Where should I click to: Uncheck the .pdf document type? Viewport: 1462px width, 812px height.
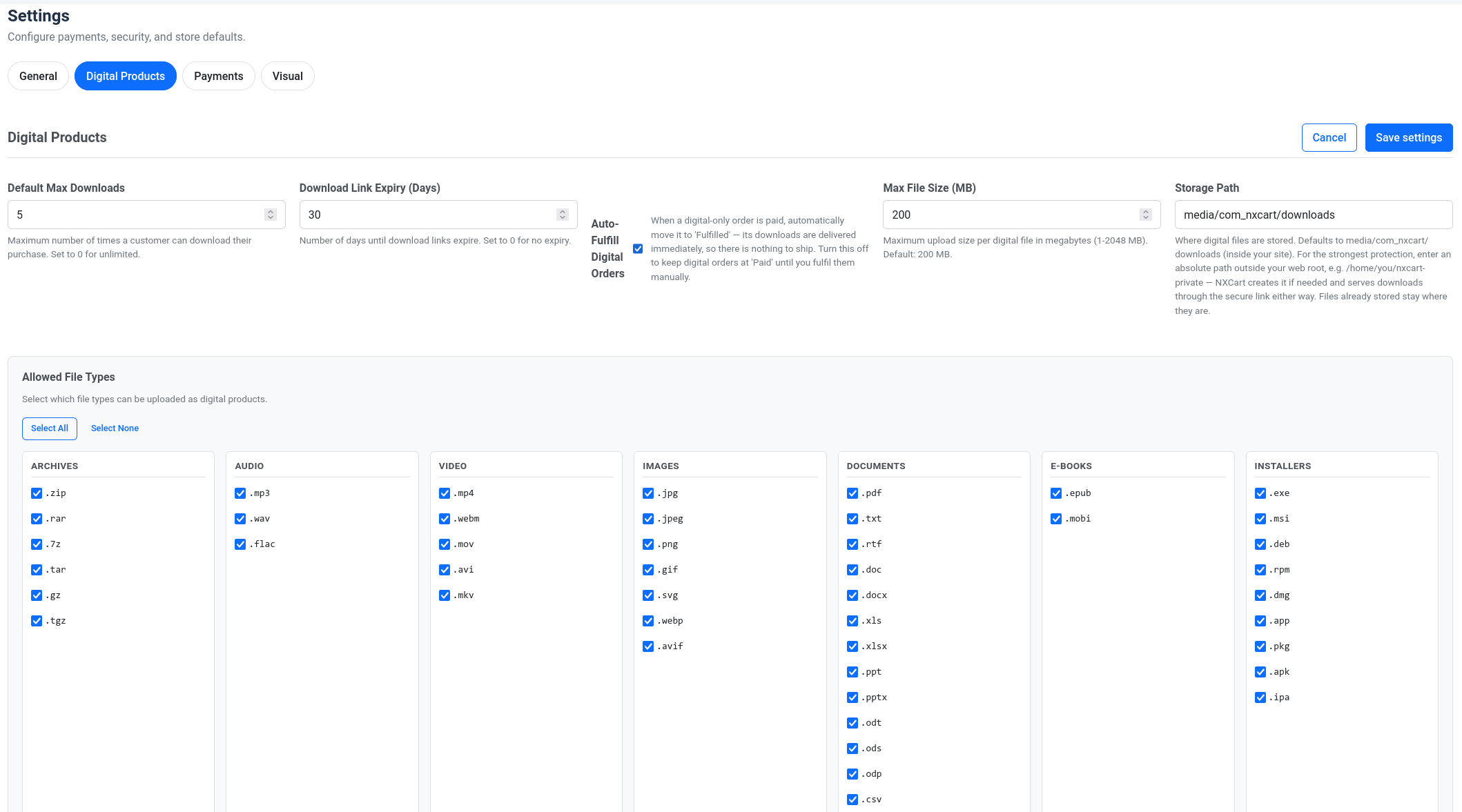pos(852,493)
